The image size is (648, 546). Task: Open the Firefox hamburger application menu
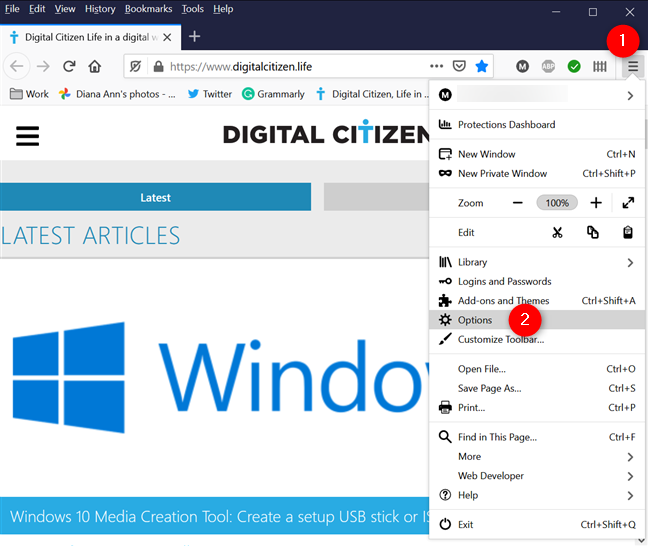point(633,66)
